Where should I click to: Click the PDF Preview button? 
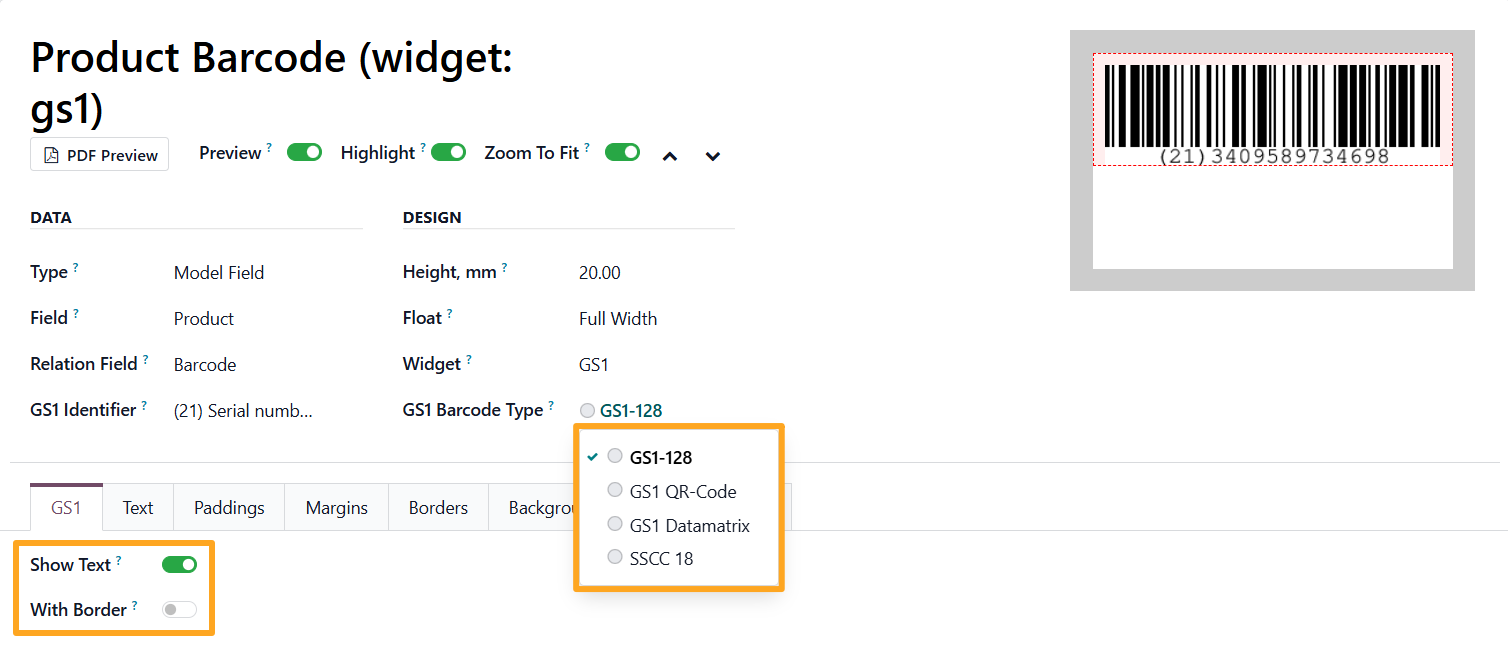100,155
